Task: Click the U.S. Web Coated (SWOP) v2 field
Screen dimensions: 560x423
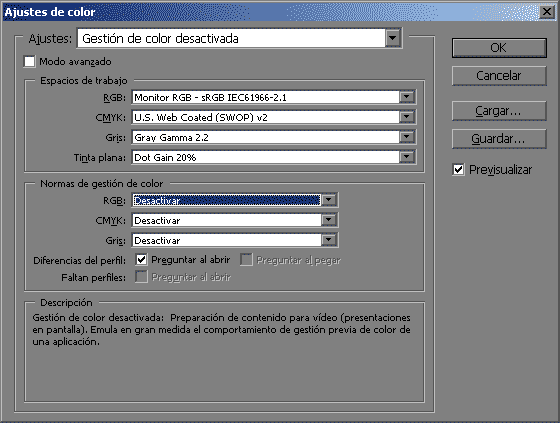Action: (x=266, y=117)
